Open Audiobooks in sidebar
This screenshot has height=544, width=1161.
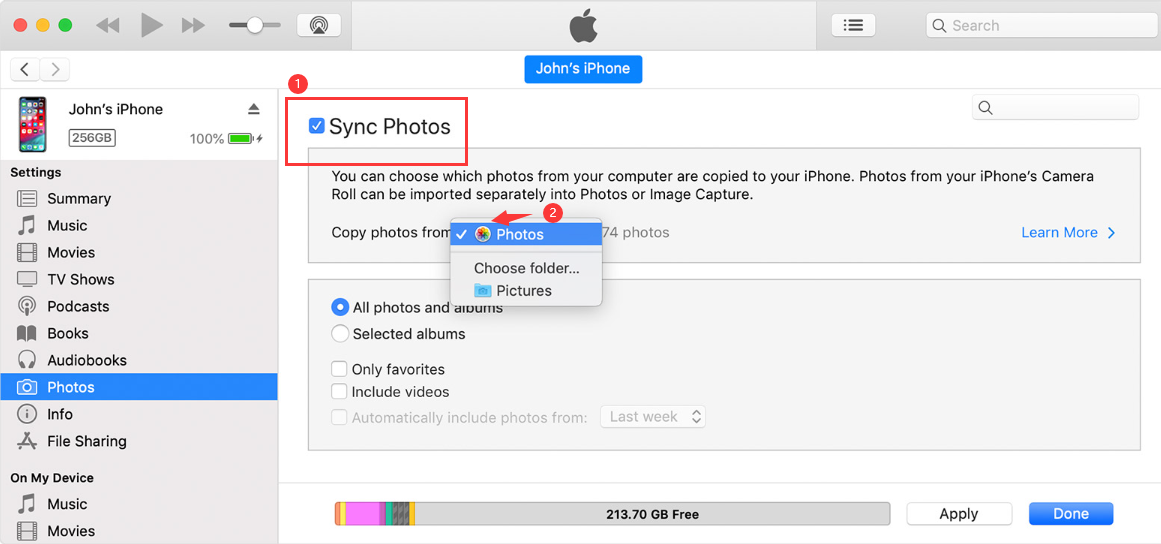pos(86,360)
